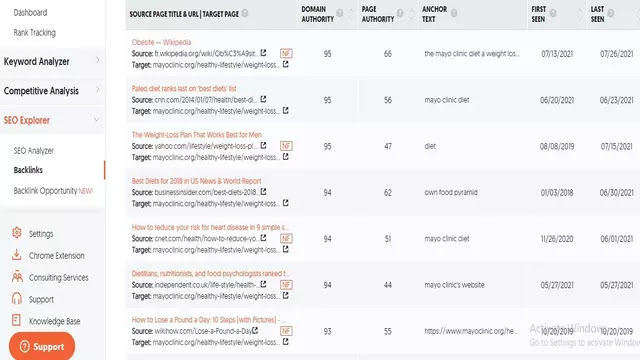The height and width of the screenshot is (360, 640).
Task: Open external link for cnet.com source
Action: coord(263,238)
